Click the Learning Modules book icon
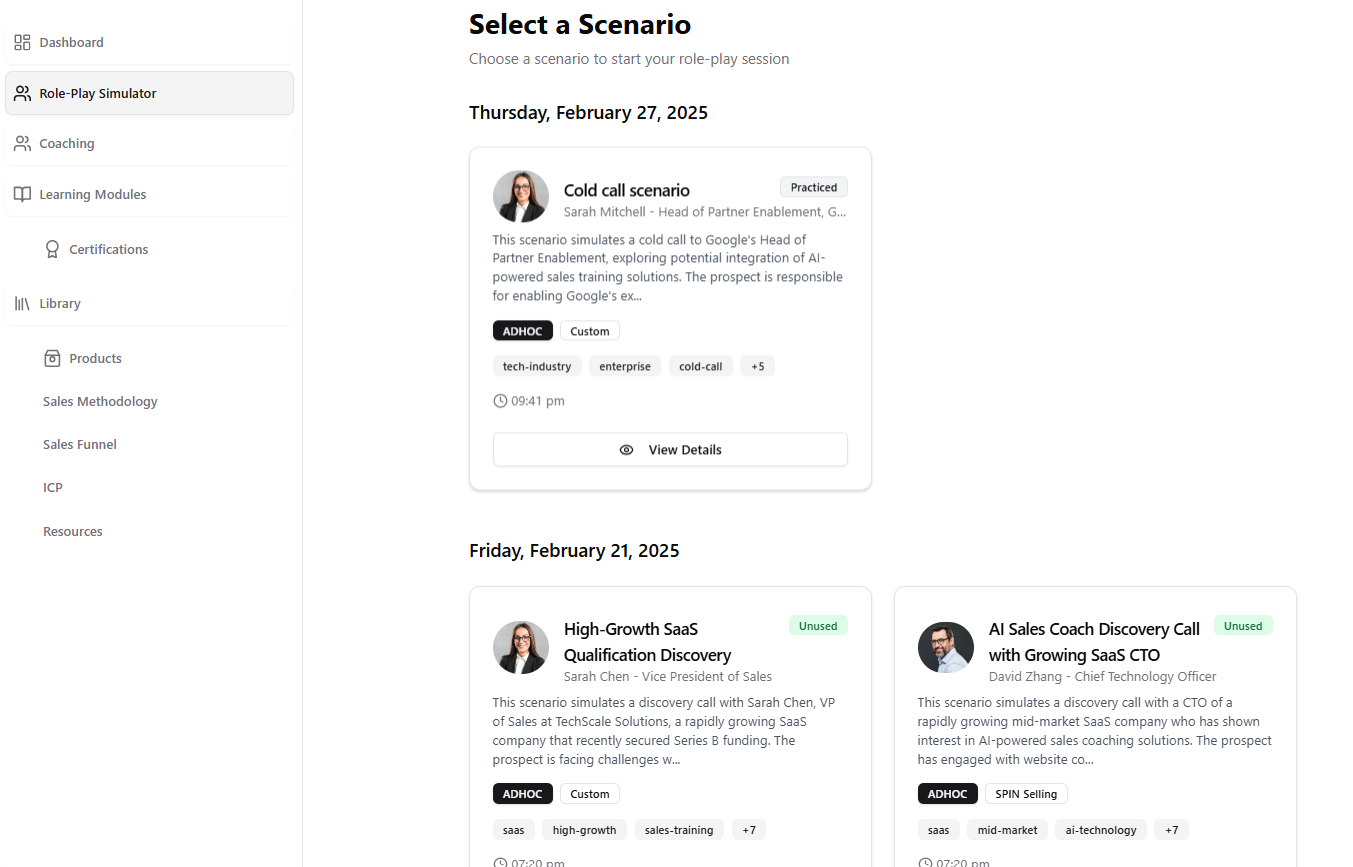 (22, 194)
